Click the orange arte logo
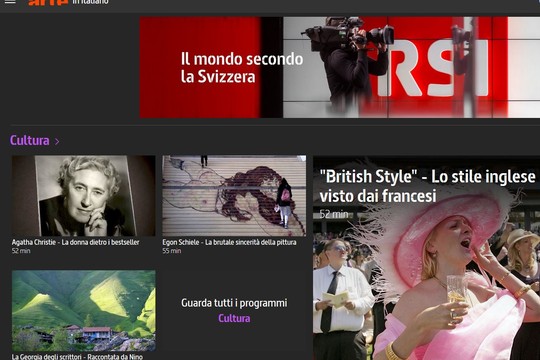Viewport: 540px width, 360px height. (x=48, y=2)
